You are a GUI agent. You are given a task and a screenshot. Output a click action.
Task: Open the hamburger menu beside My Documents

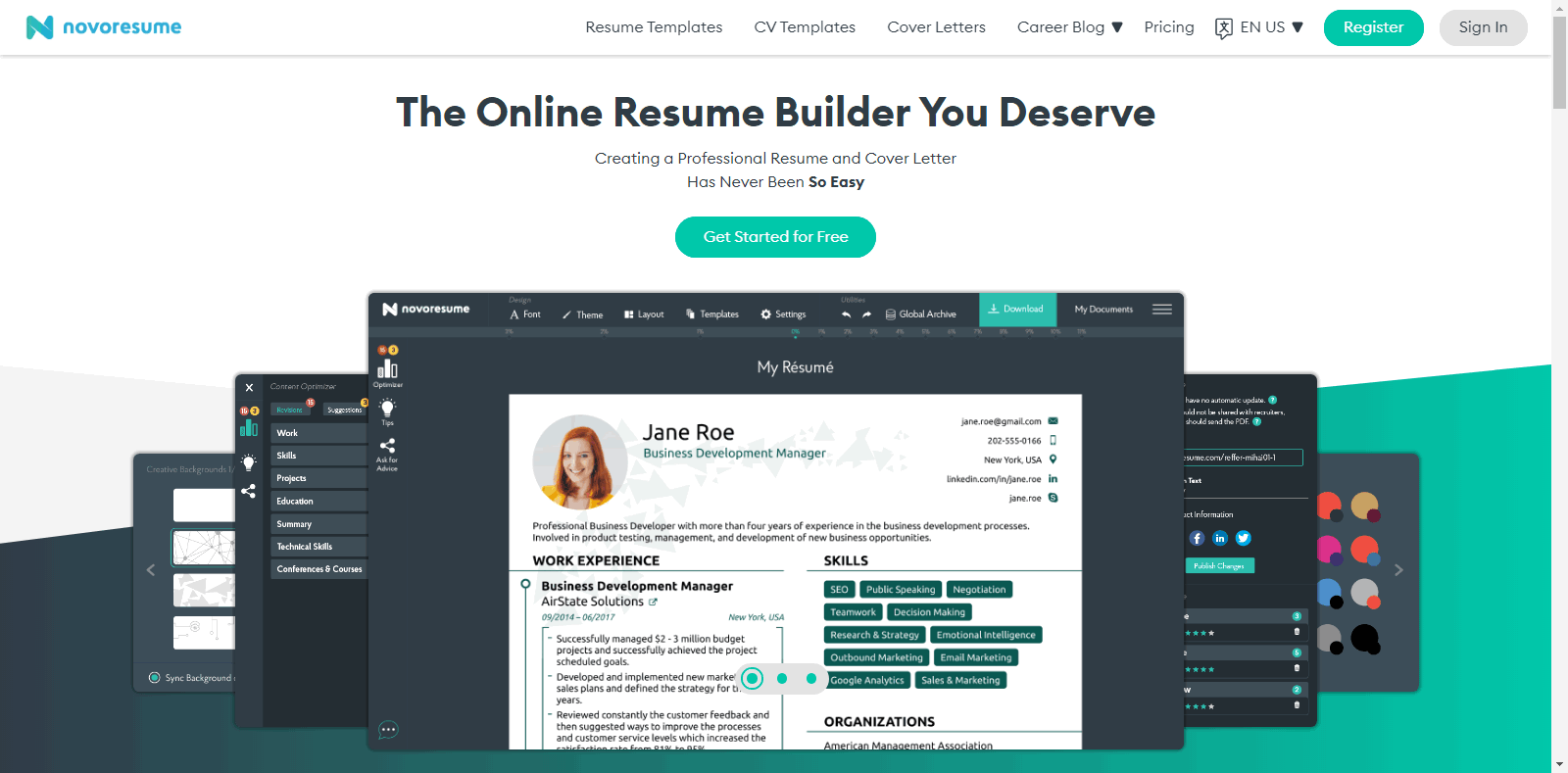(1162, 310)
